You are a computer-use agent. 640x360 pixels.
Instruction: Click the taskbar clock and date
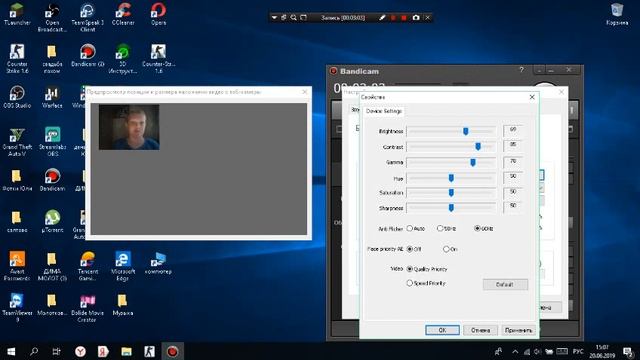click(602, 351)
